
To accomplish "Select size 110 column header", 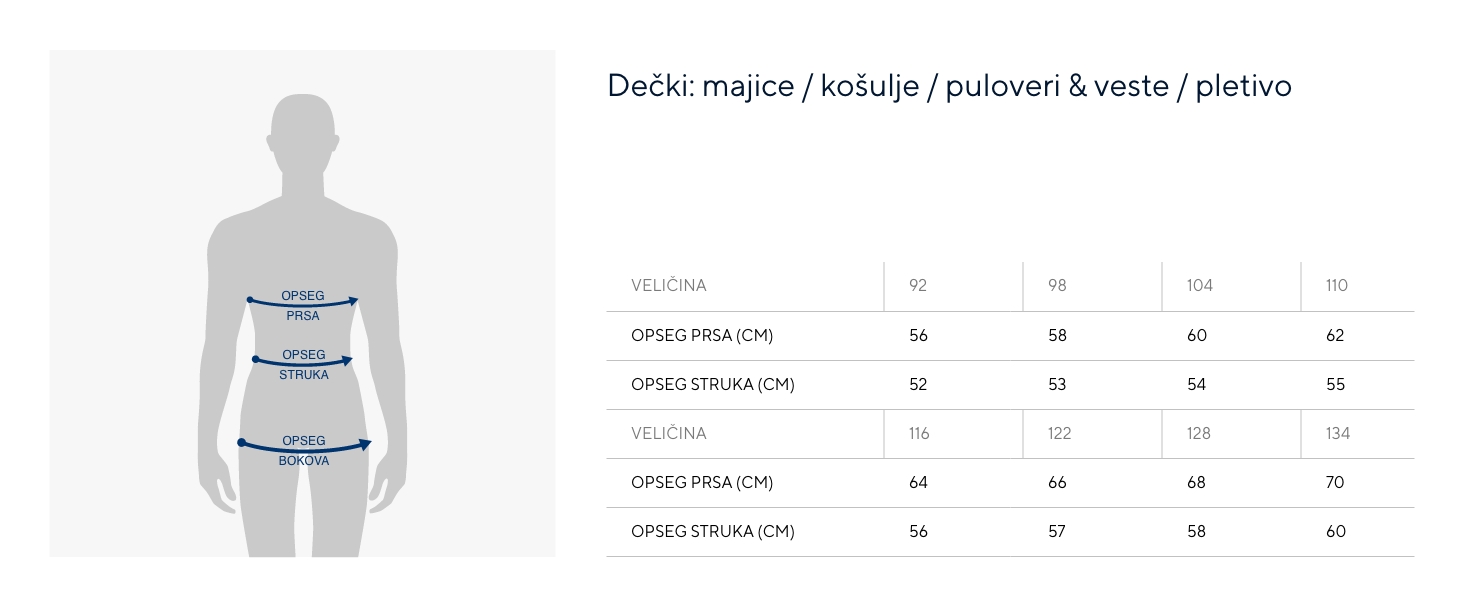I will [1336, 286].
